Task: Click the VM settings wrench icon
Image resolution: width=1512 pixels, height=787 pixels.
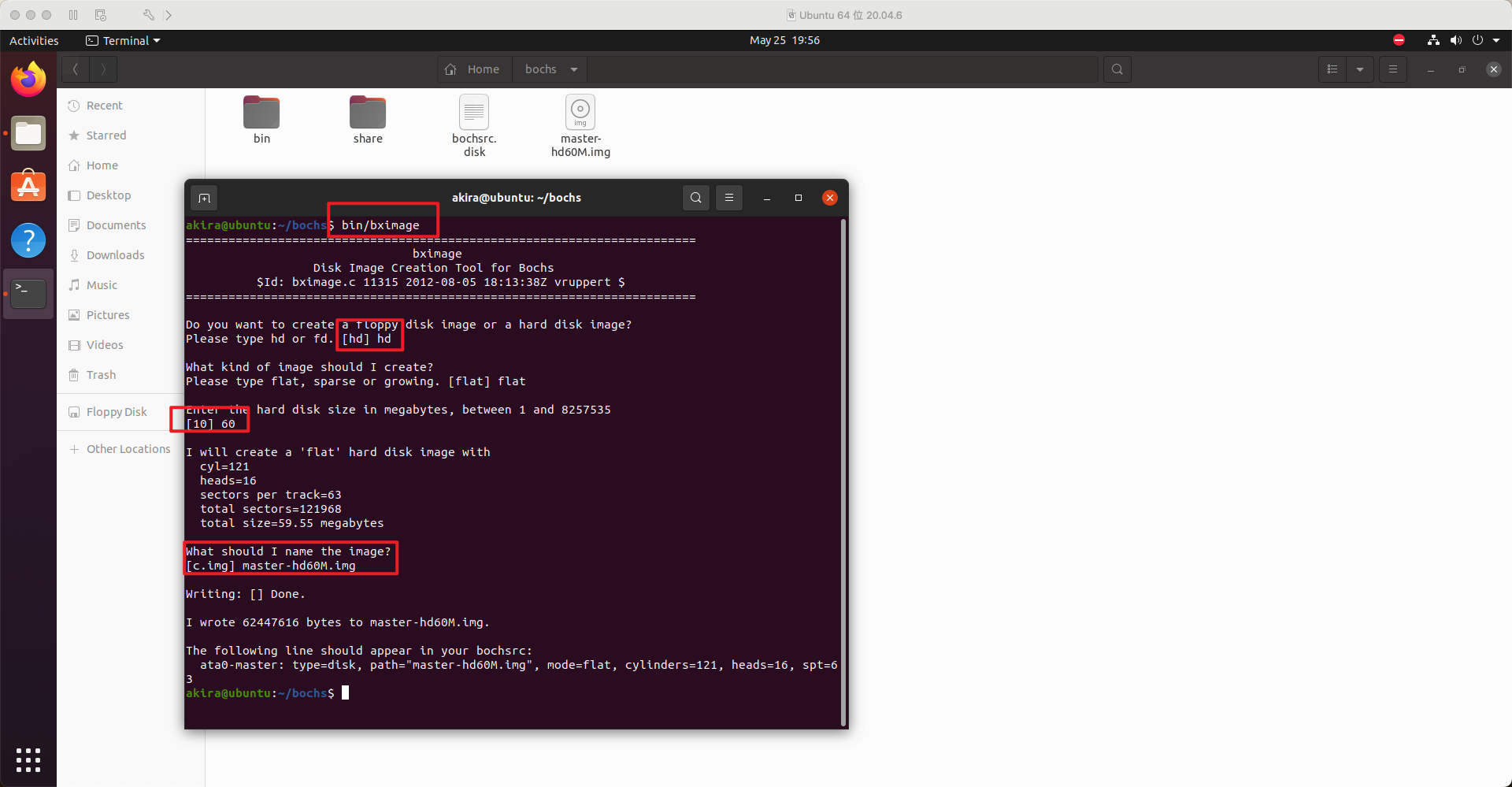Action: pos(149,15)
